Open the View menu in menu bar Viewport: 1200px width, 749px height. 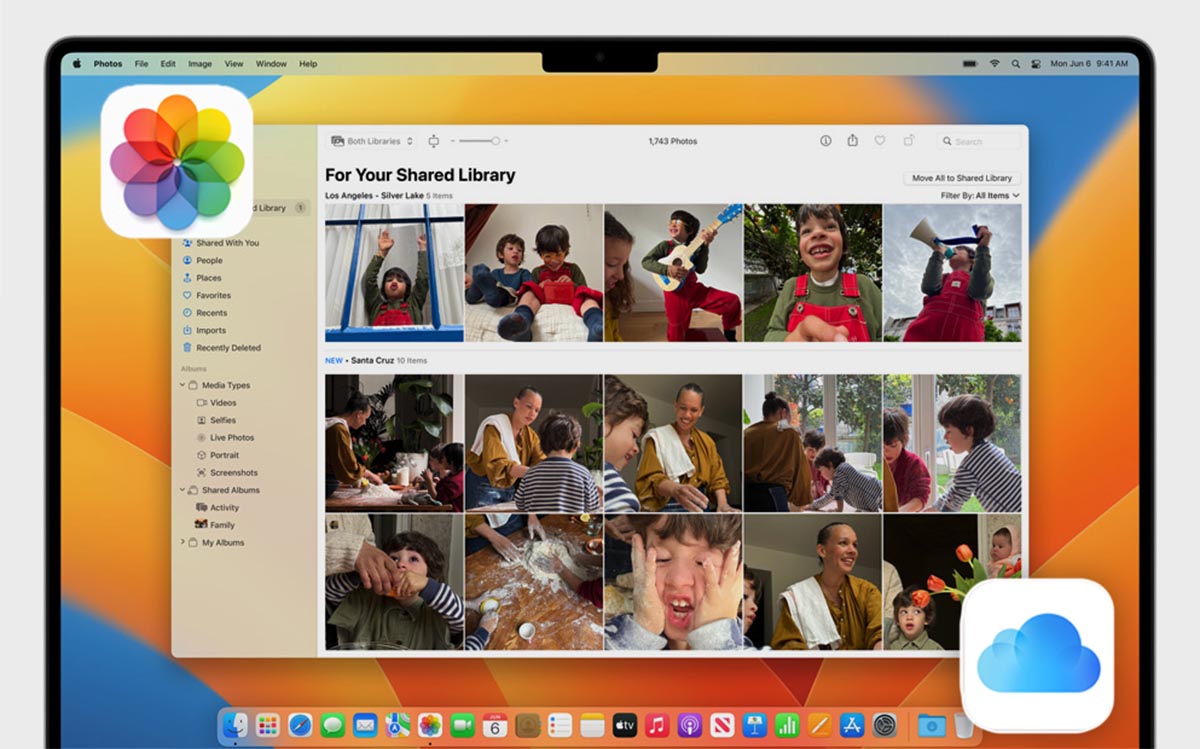pos(233,64)
